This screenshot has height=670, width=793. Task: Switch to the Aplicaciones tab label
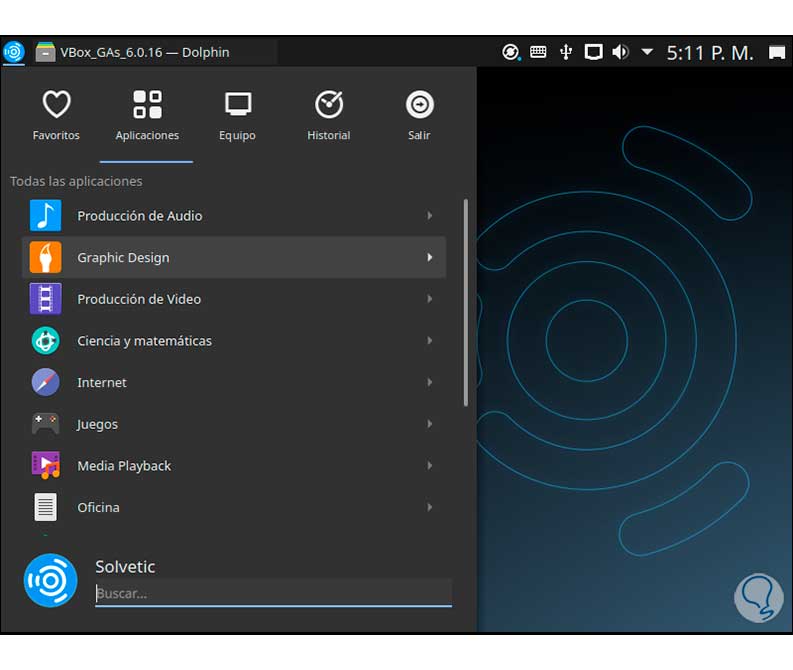pos(147,135)
